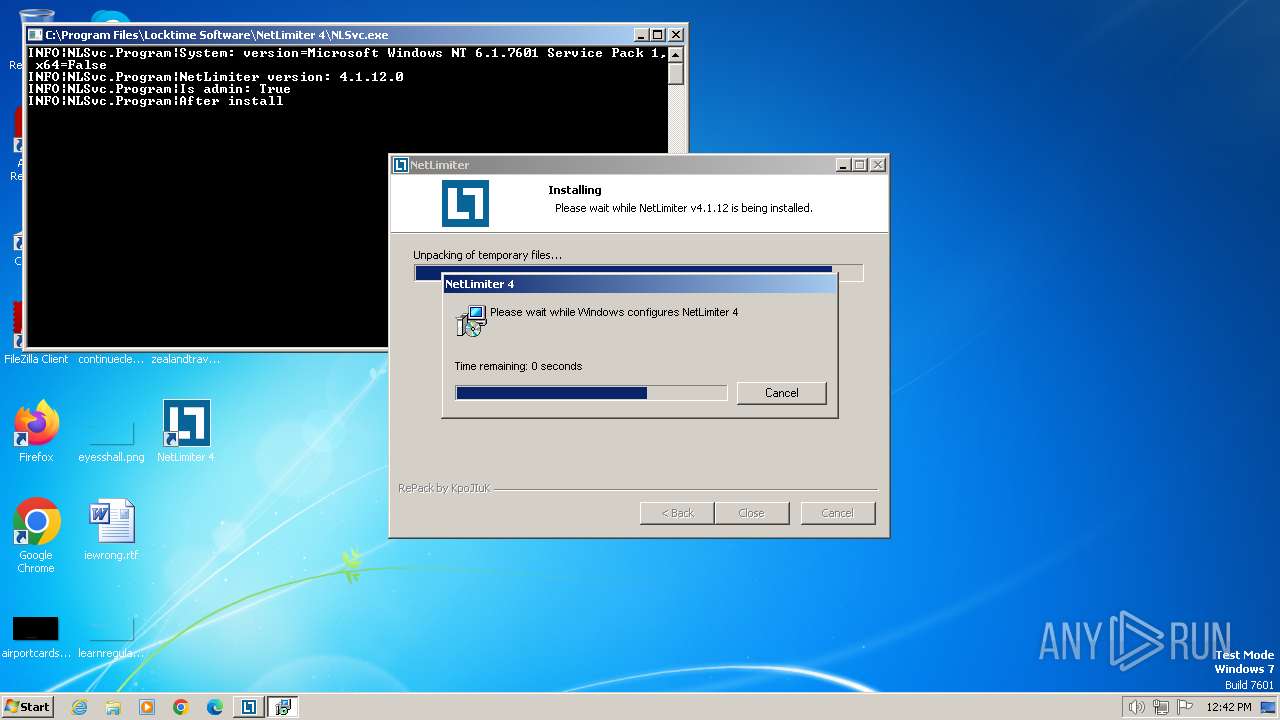Click the 'After install' console line
Screen dimensions: 1280x720
coord(155,101)
